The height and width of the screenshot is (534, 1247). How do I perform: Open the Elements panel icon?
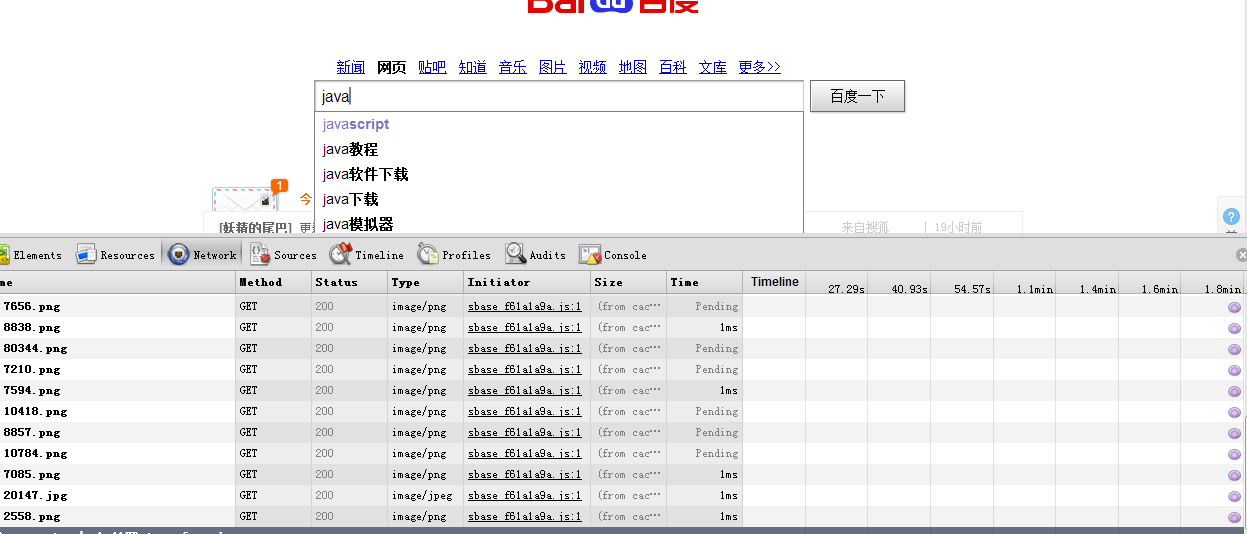pyautogui.click(x=4, y=254)
